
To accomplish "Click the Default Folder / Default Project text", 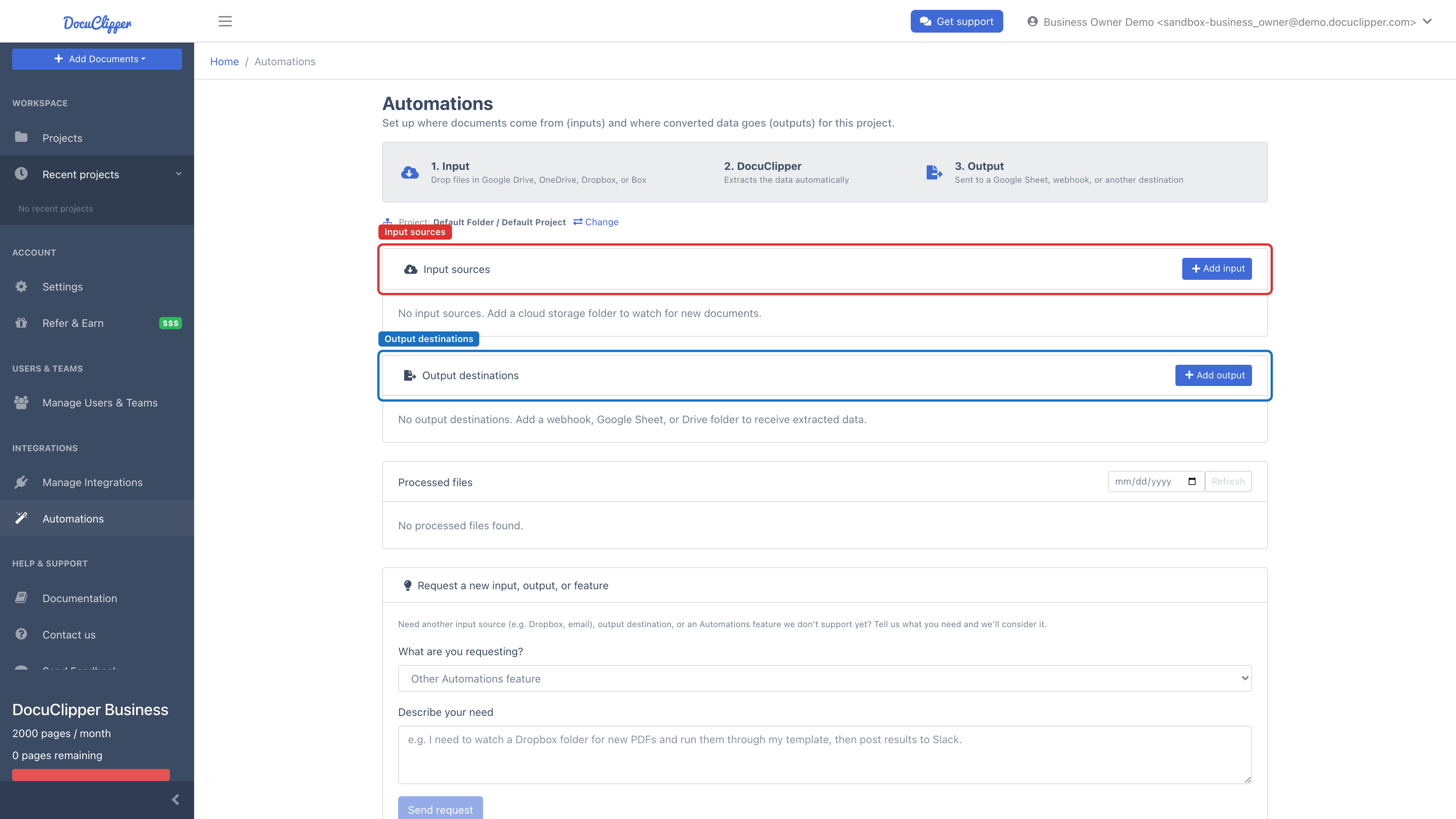I will [499, 222].
